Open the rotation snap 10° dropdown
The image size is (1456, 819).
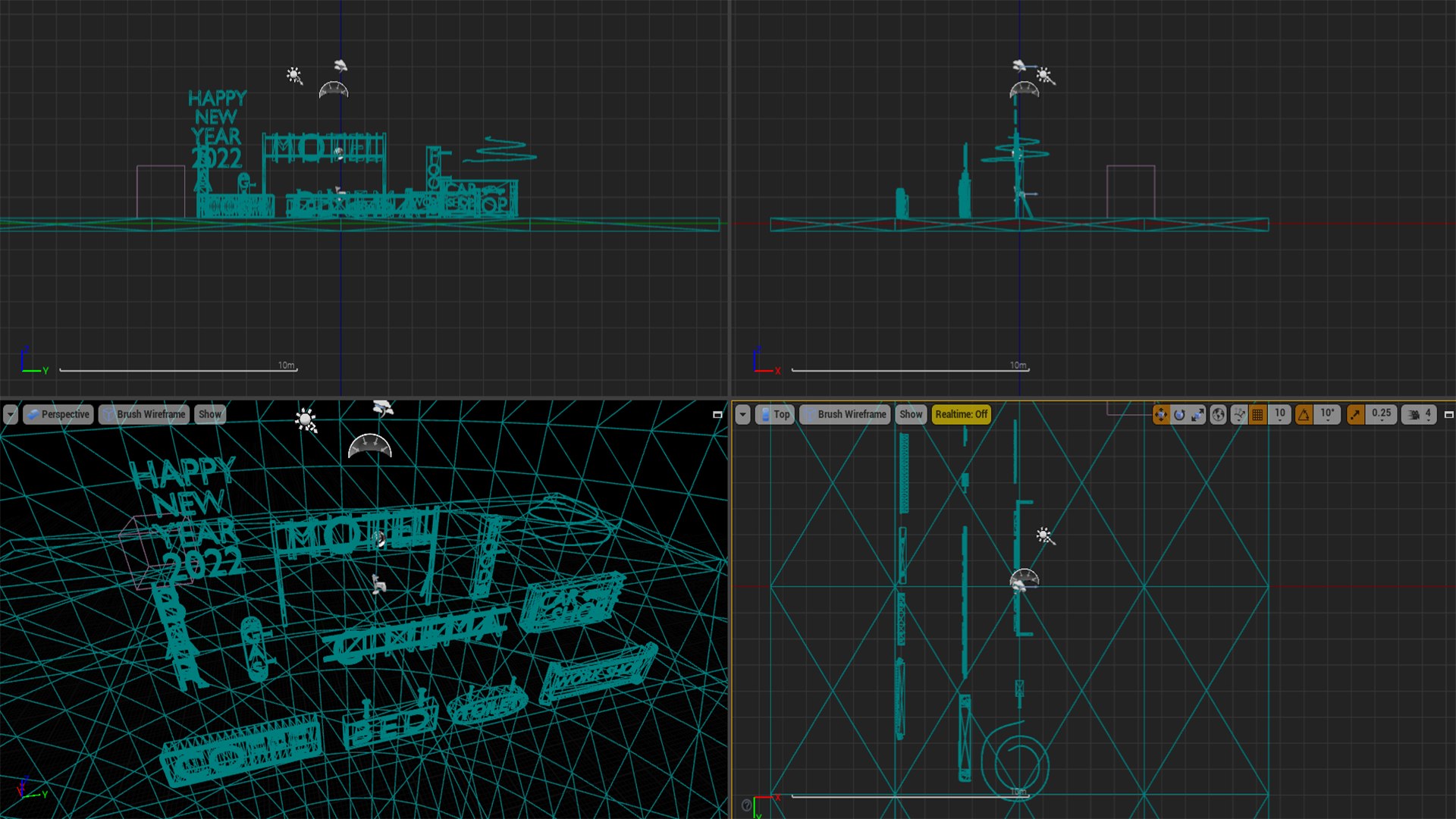click(1327, 414)
